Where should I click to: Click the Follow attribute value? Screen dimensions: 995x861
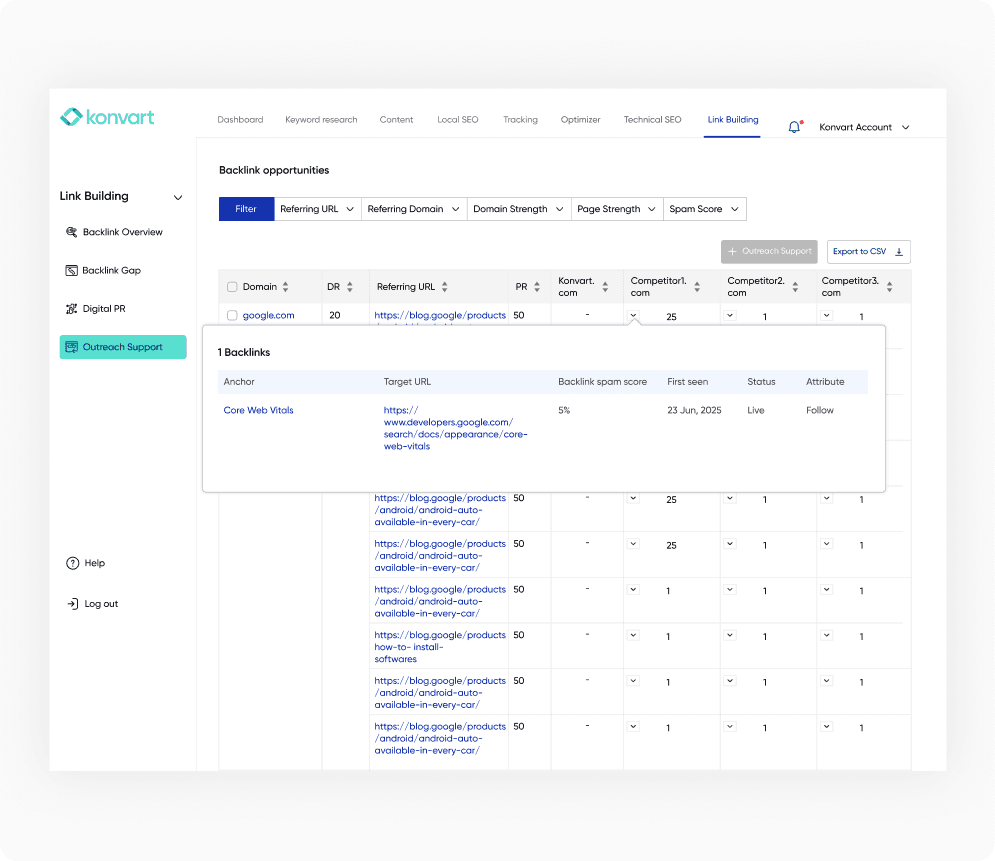(820, 411)
